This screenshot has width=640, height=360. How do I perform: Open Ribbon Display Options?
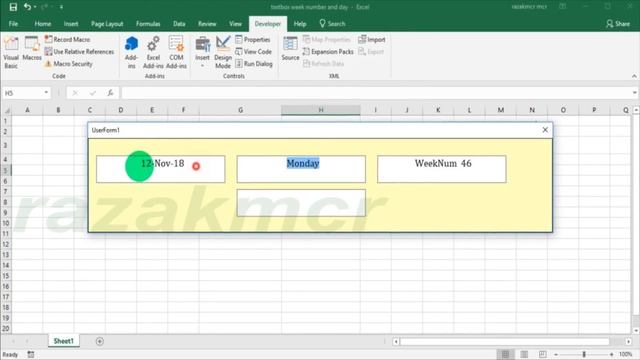(x=562, y=7)
